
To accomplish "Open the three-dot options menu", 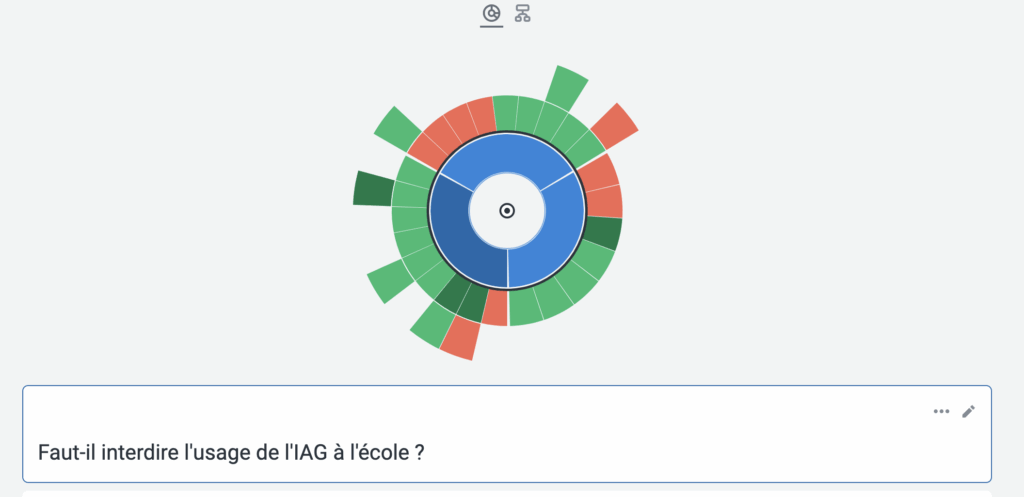I will 941,411.
